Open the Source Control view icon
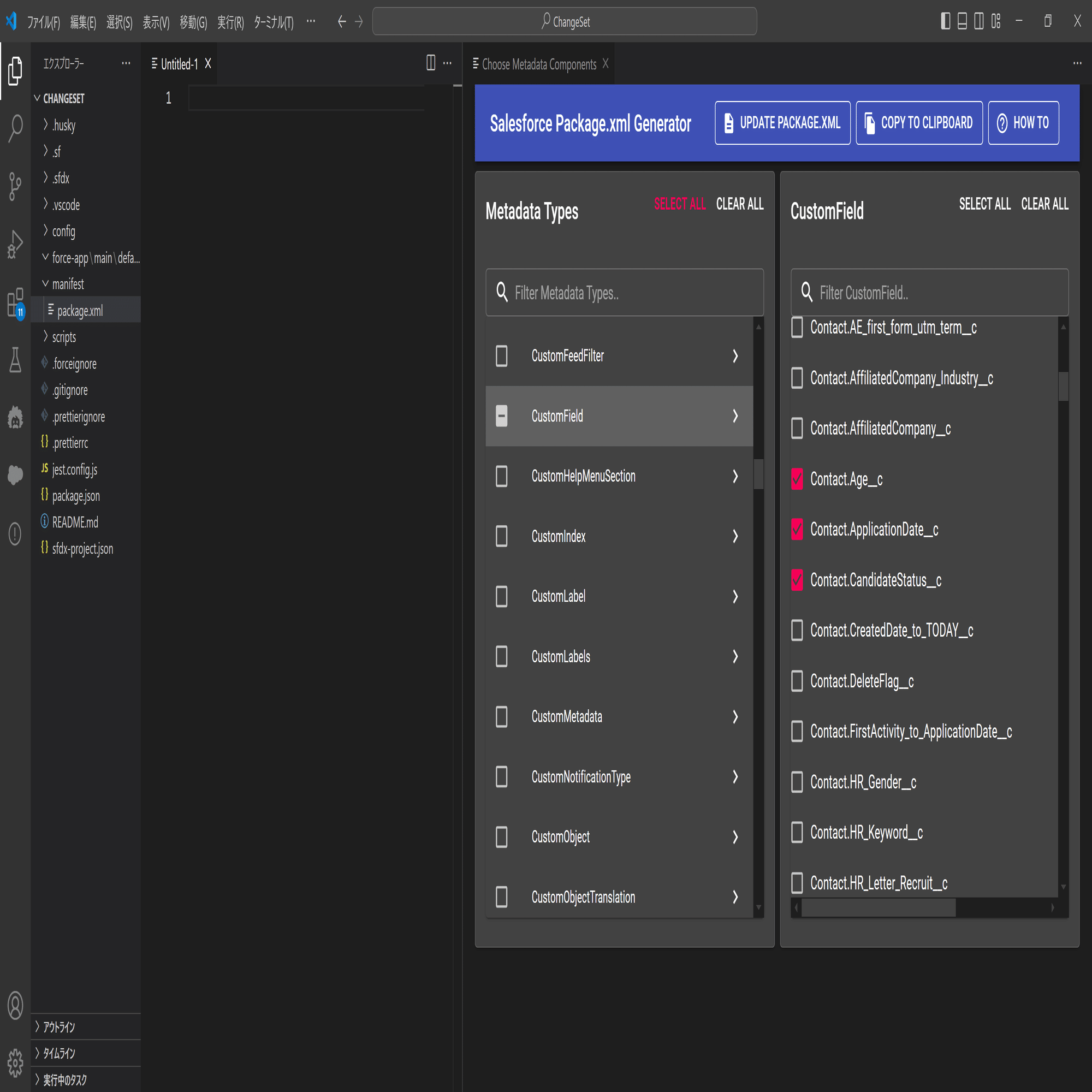 pos(15,186)
